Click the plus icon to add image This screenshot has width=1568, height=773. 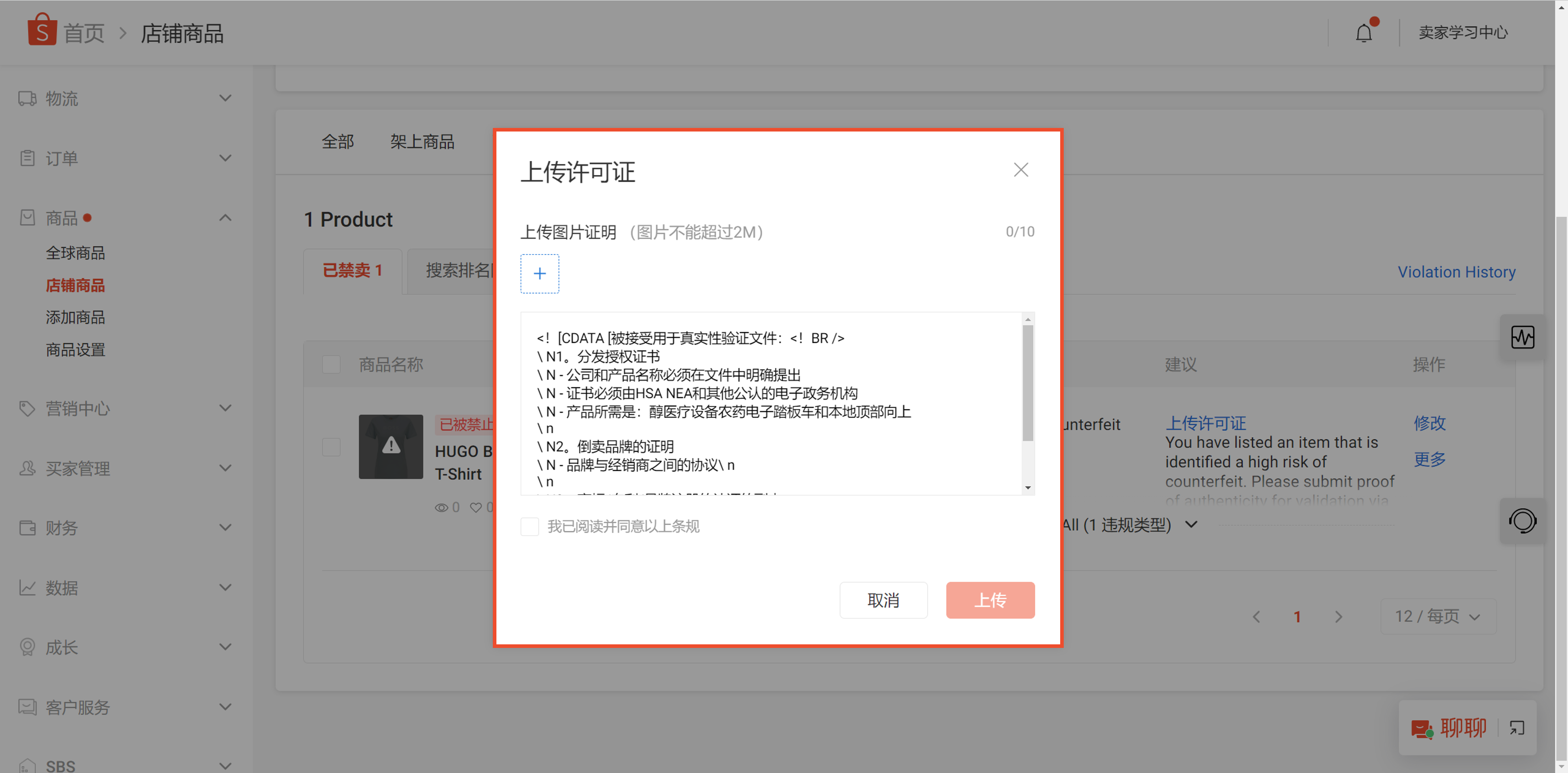(539, 274)
